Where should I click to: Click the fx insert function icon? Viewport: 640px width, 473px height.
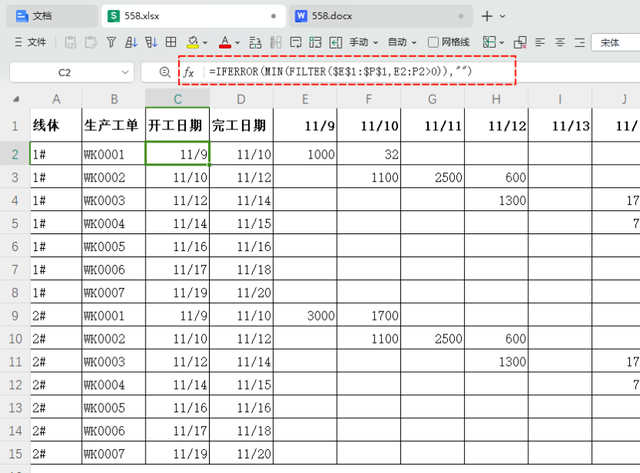188,72
